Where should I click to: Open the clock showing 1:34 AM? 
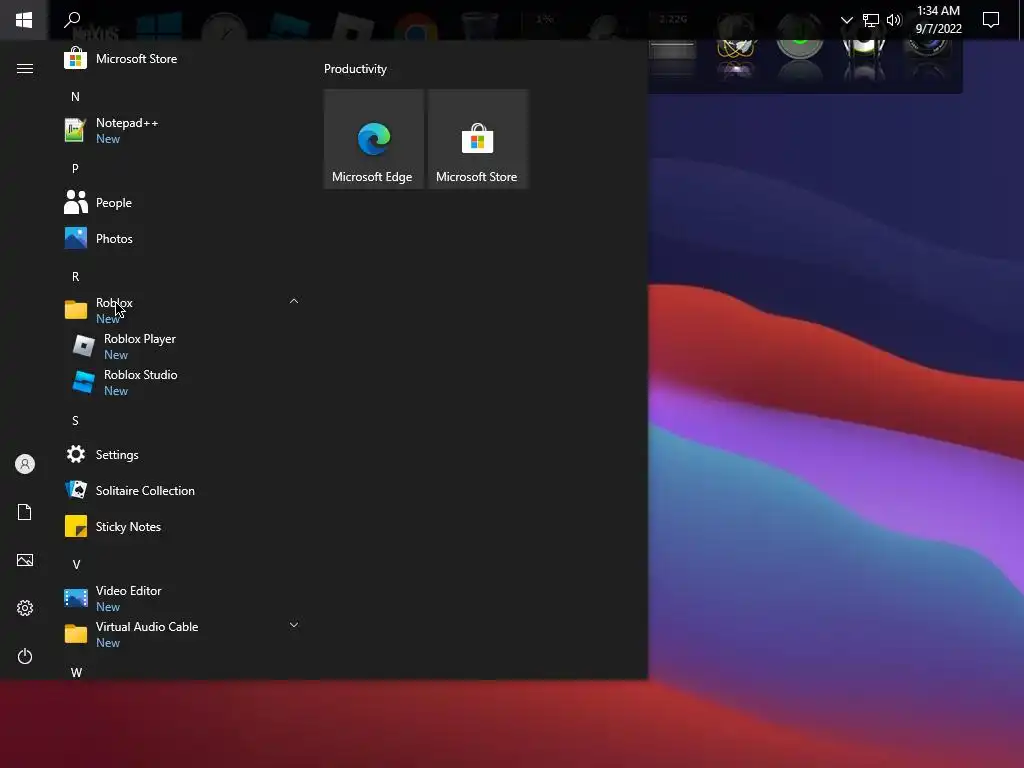point(938,20)
